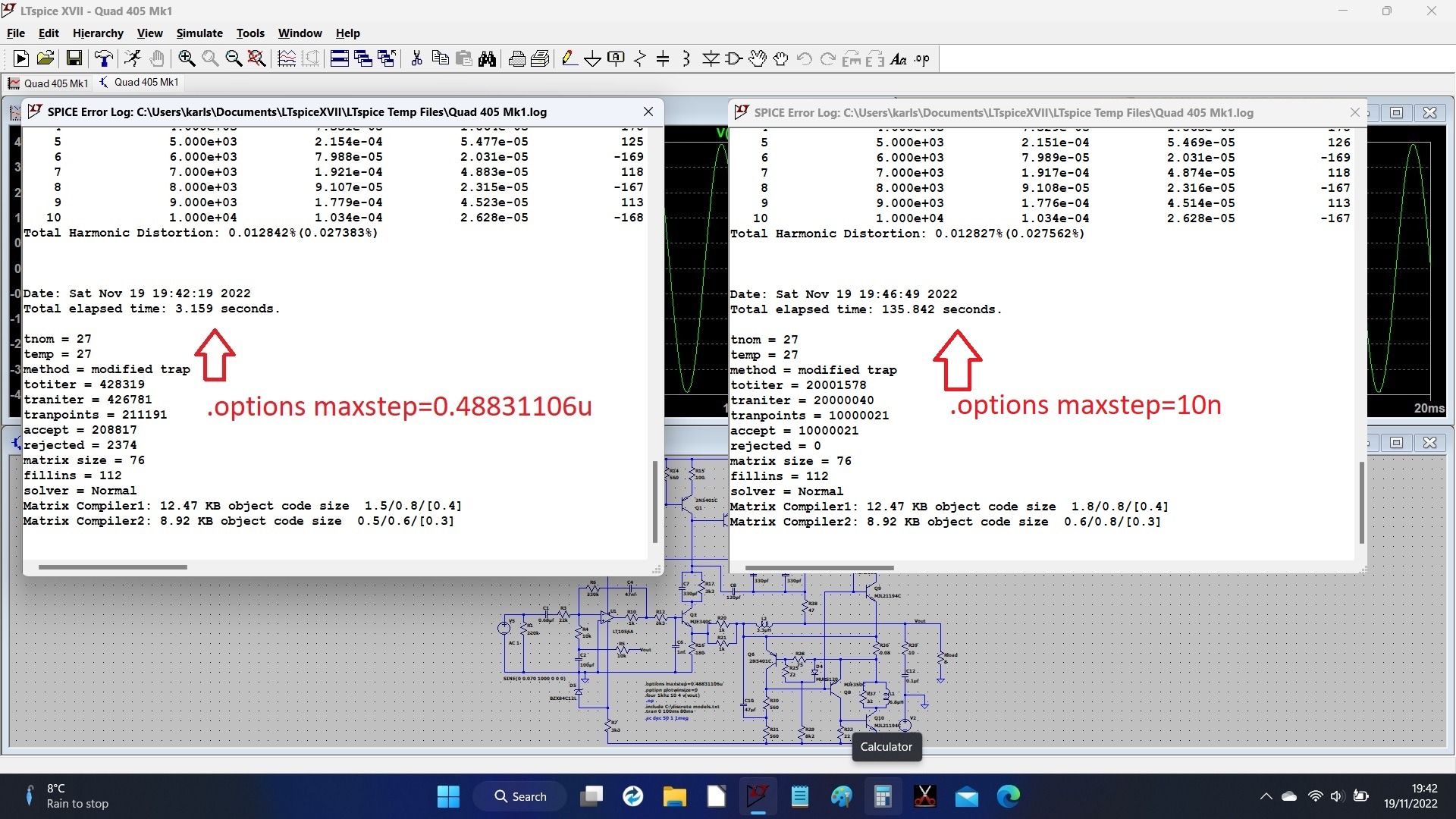The height and width of the screenshot is (819, 1456).
Task: Select the Ground symbol tool
Action: (x=592, y=58)
